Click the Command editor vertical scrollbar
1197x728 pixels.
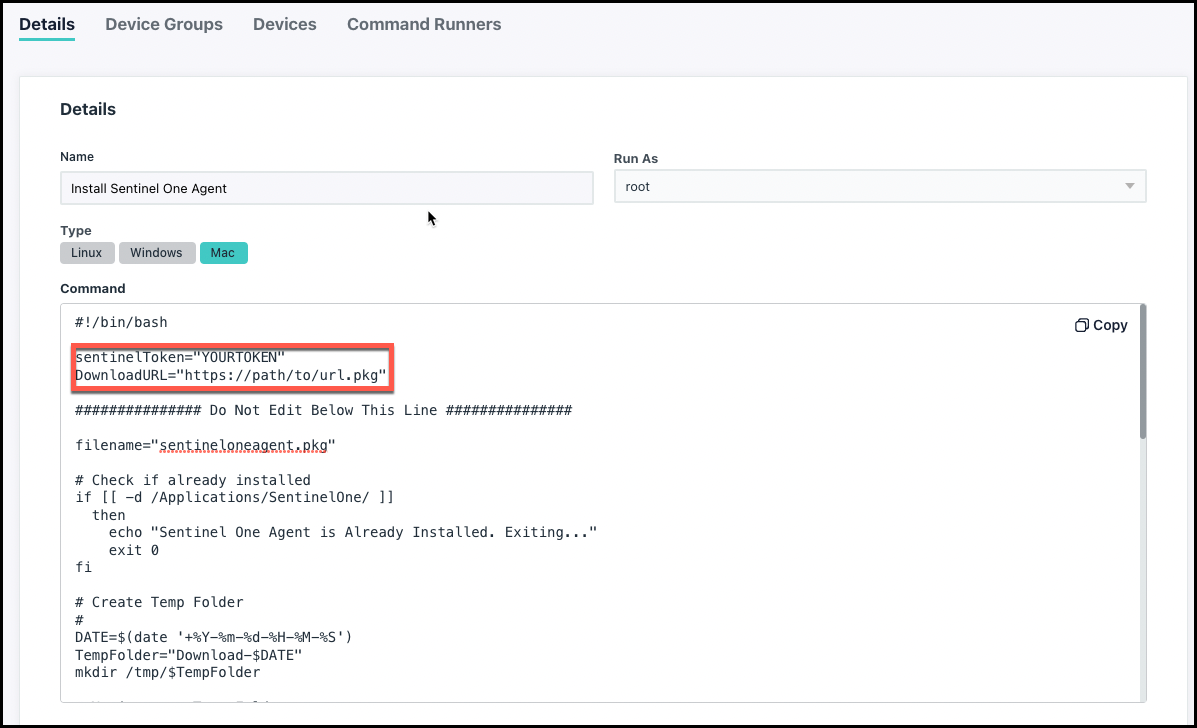click(x=1142, y=372)
